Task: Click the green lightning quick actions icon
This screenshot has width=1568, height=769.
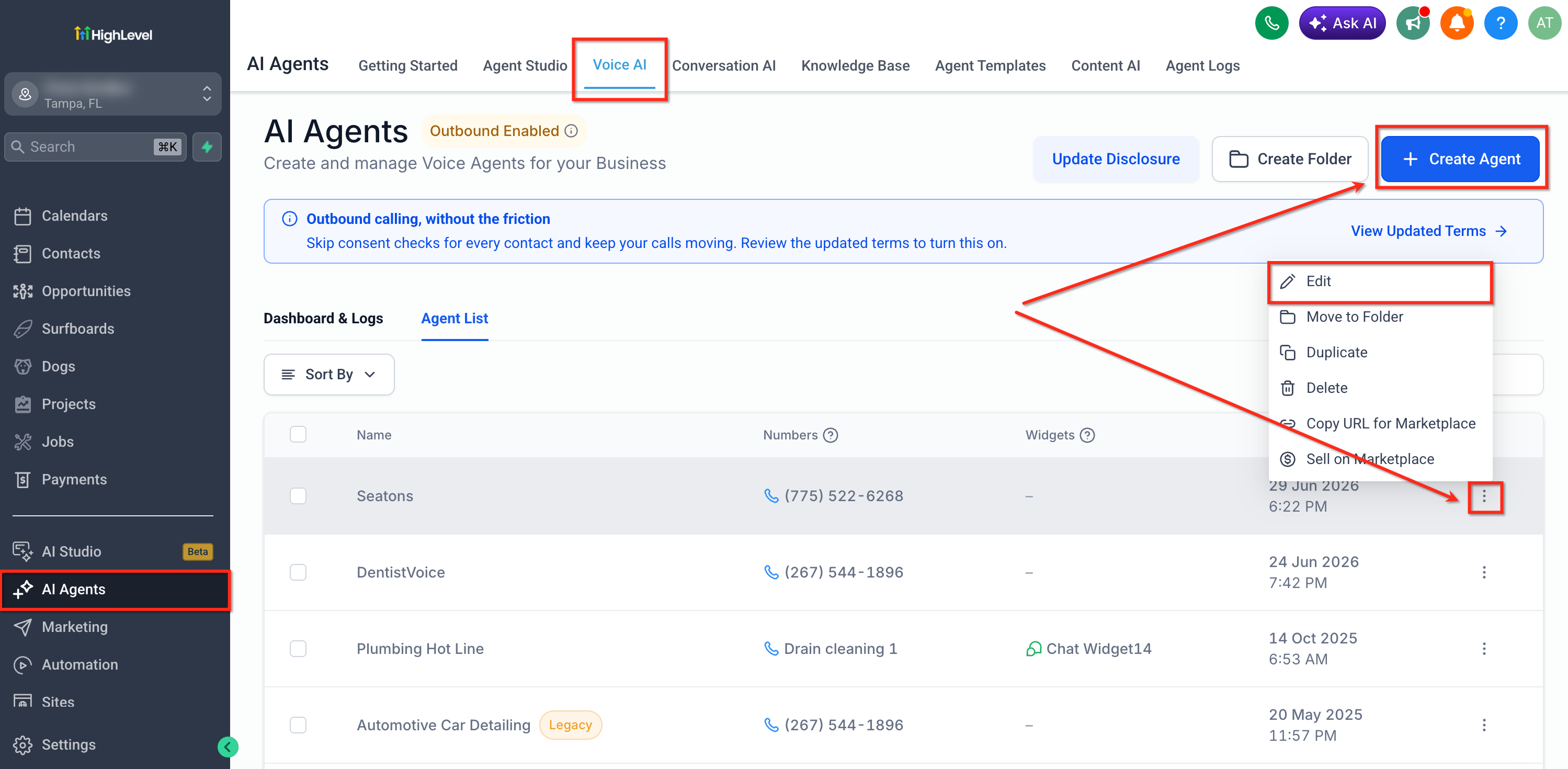Action: coord(207,146)
